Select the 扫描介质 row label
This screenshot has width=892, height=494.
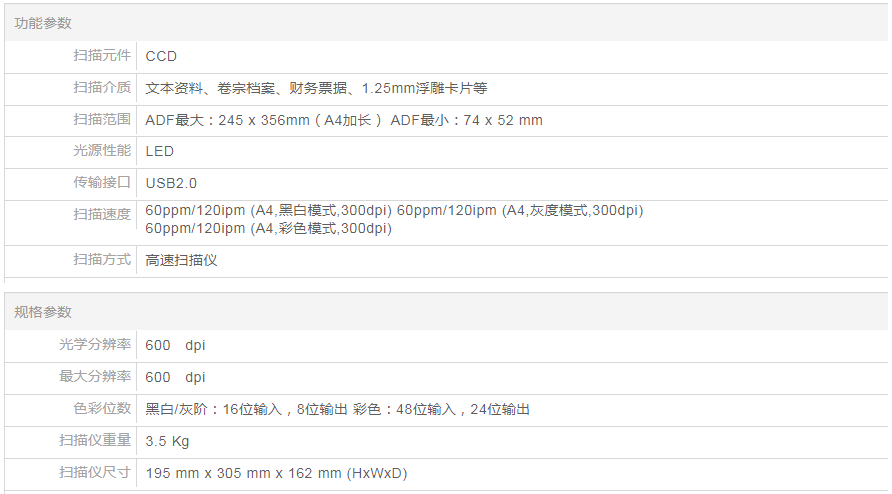(x=102, y=88)
